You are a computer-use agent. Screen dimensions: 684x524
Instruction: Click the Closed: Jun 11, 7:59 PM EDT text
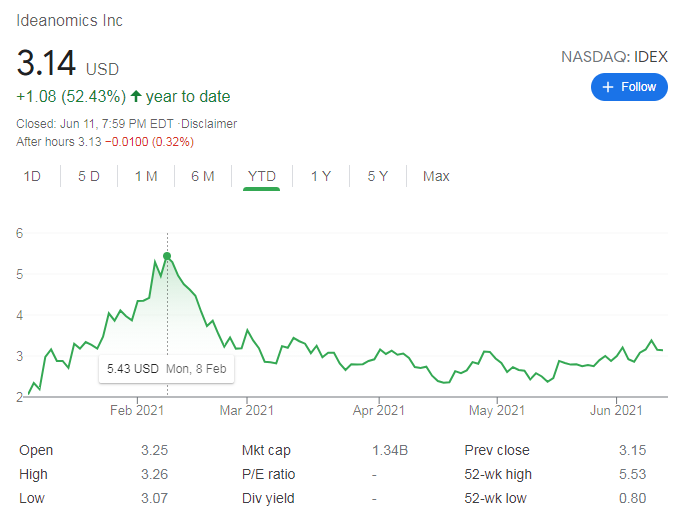(x=95, y=124)
